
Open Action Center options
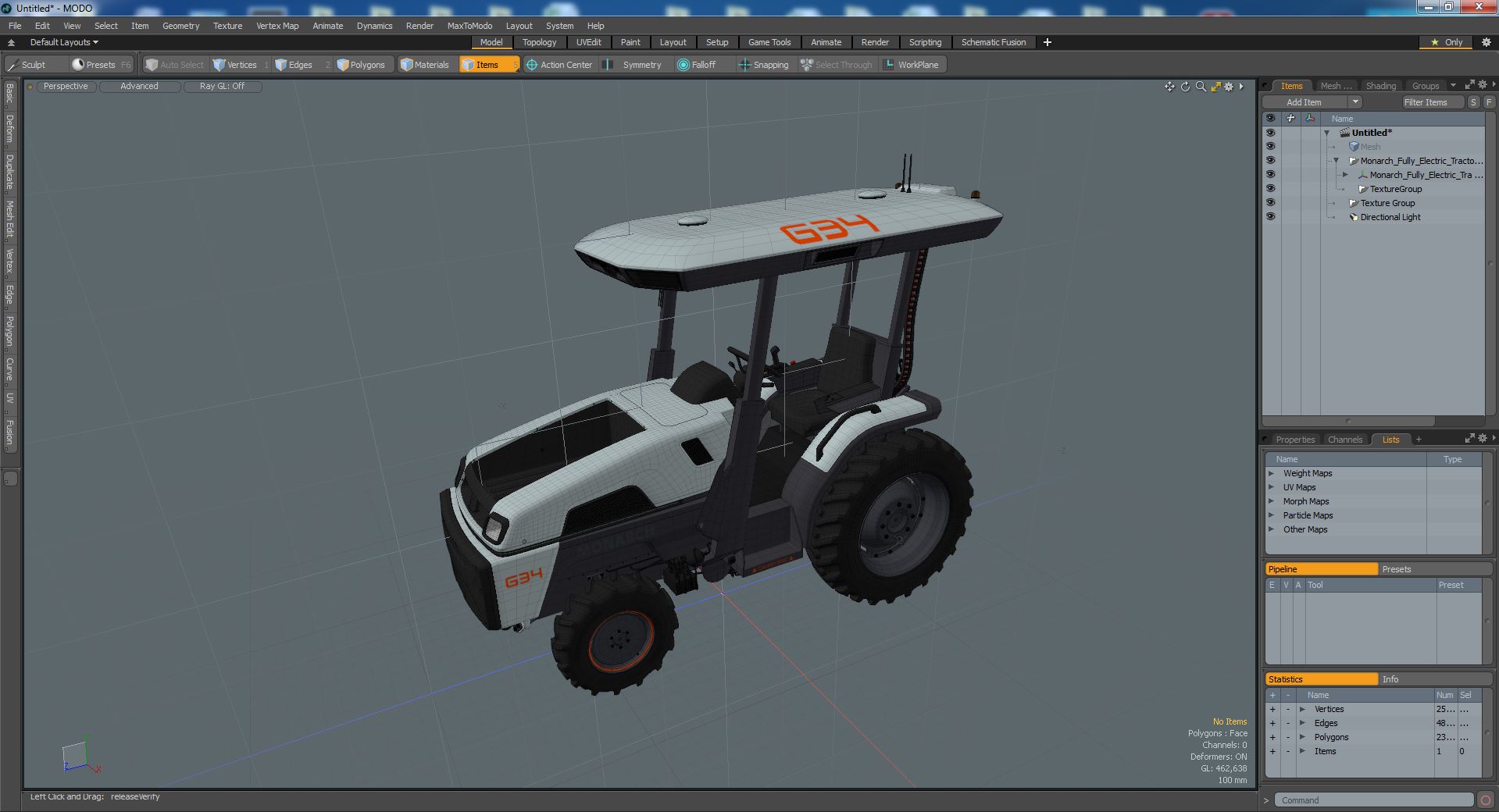click(559, 65)
